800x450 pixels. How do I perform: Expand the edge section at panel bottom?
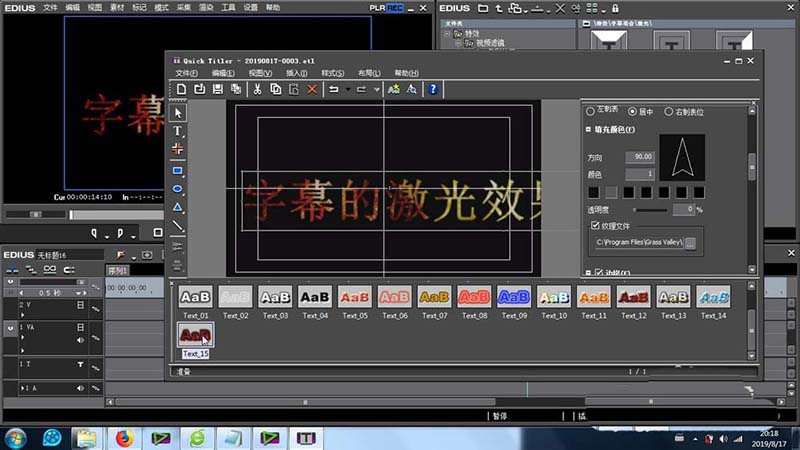click(x=588, y=273)
